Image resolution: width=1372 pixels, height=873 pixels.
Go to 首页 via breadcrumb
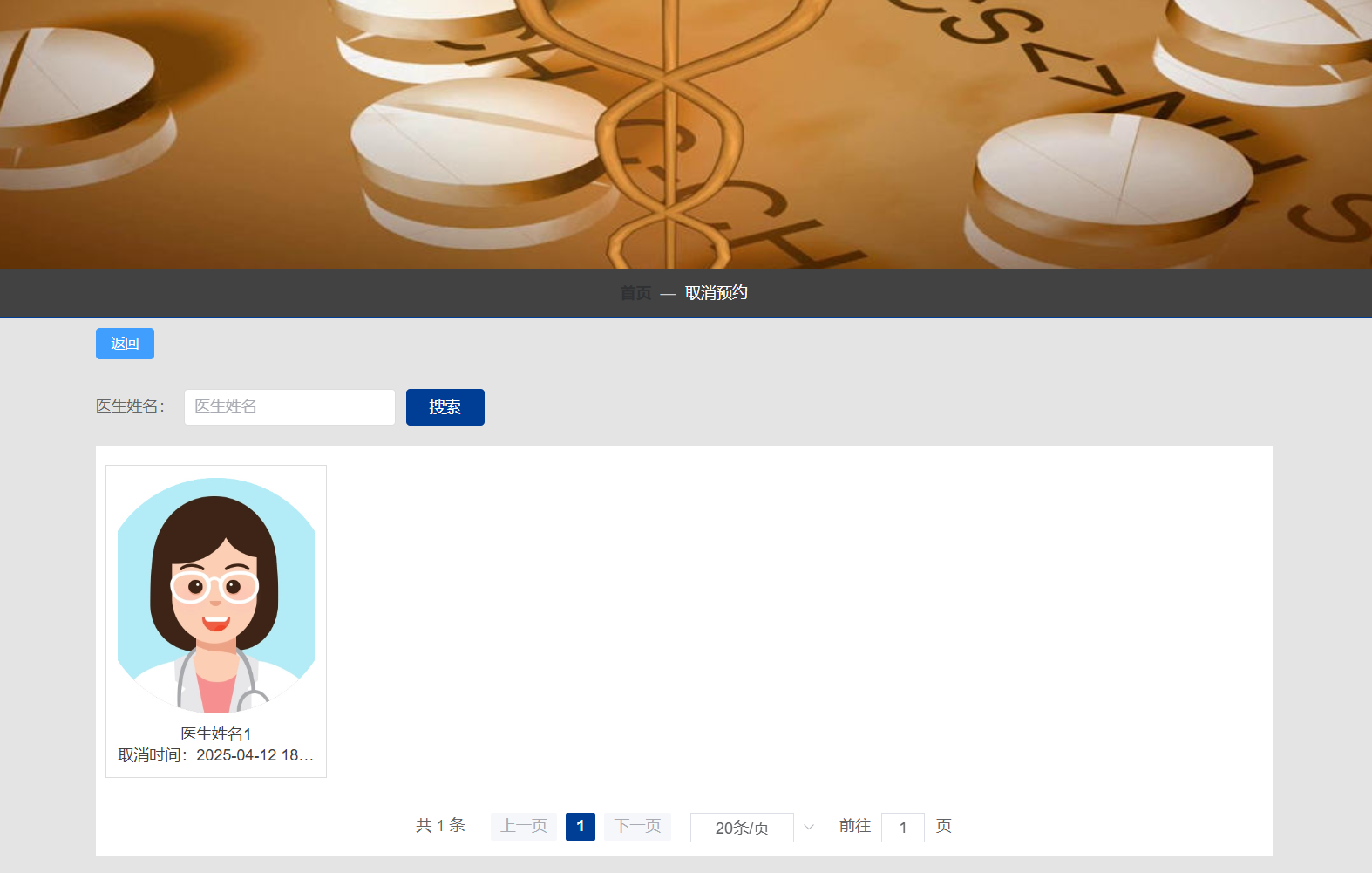[x=635, y=293]
